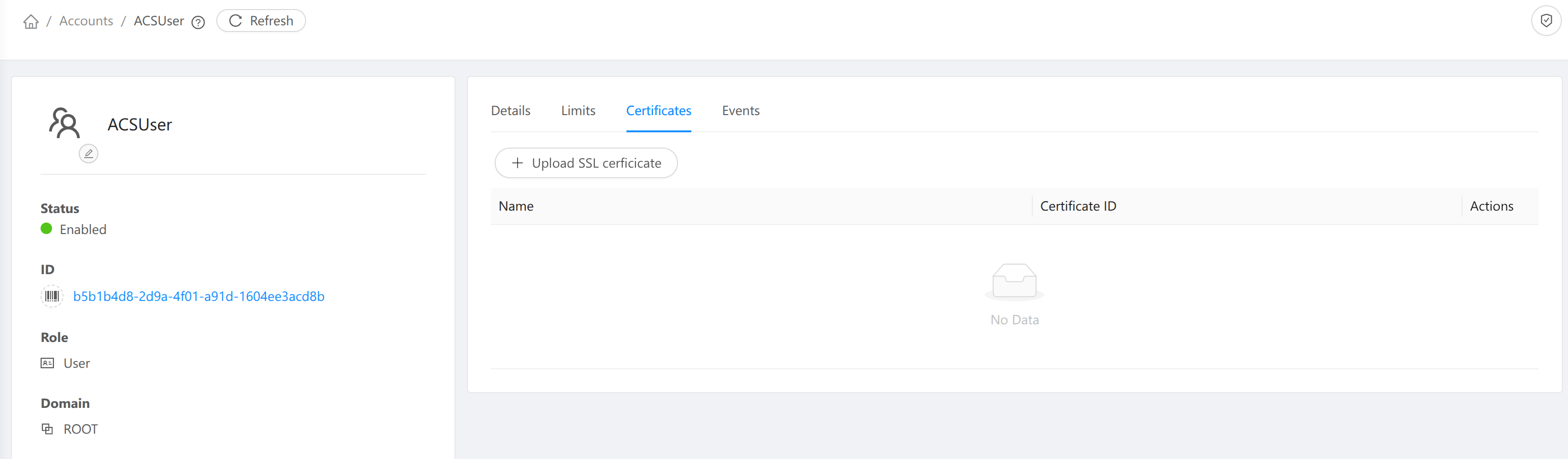Click the account ID link b5b1b4d8-2d9a-4f01
Image resolution: width=1568 pixels, height=459 pixels.
click(x=199, y=296)
